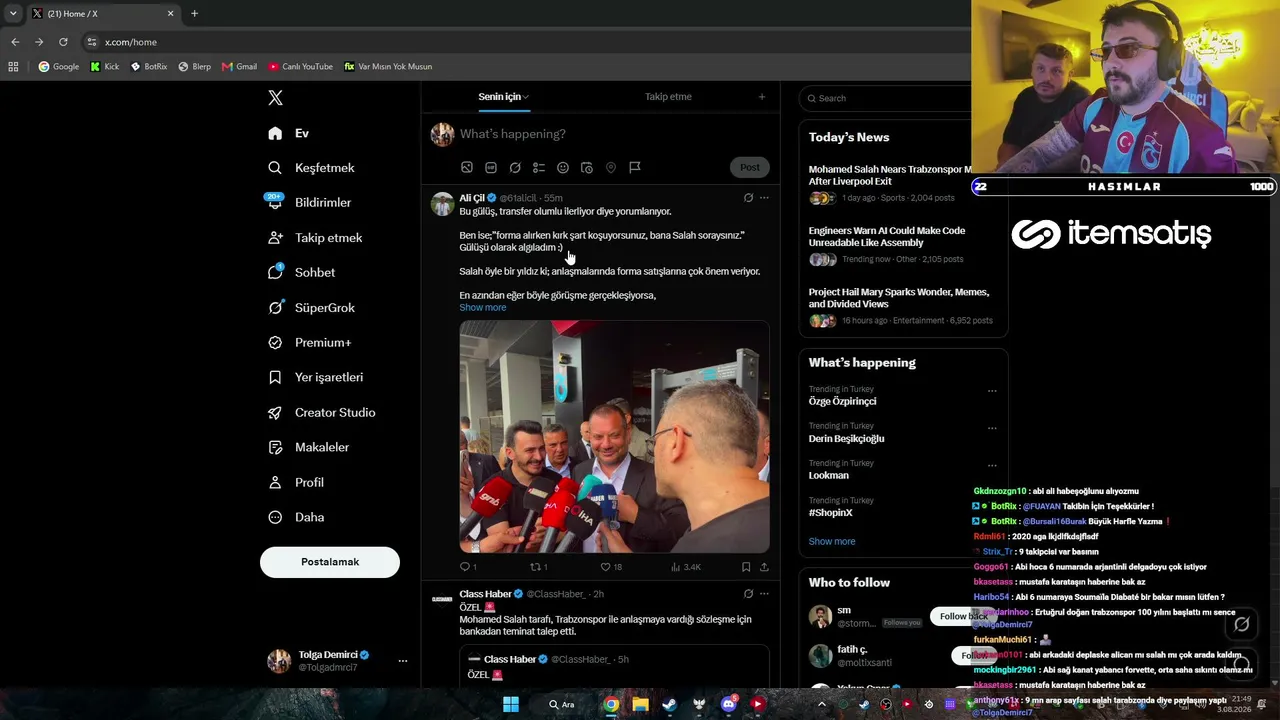Open options for Özge Özpirinçci trend
Image resolution: width=1280 pixels, height=720 pixels.
click(992, 391)
